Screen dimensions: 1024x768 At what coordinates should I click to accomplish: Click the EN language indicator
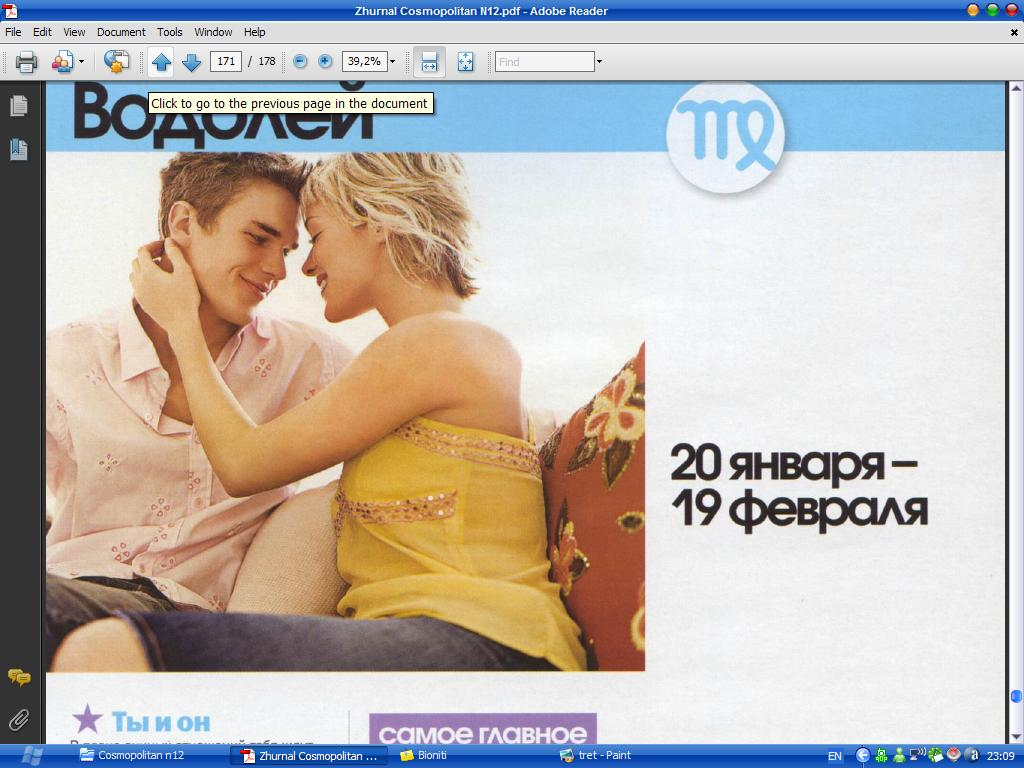(835, 756)
